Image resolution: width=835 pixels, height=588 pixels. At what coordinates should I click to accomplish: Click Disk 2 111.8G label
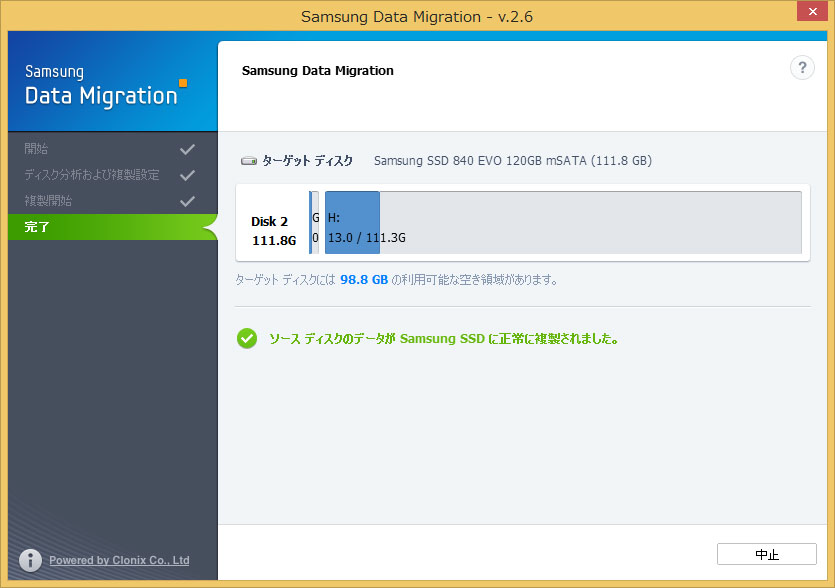[273, 231]
